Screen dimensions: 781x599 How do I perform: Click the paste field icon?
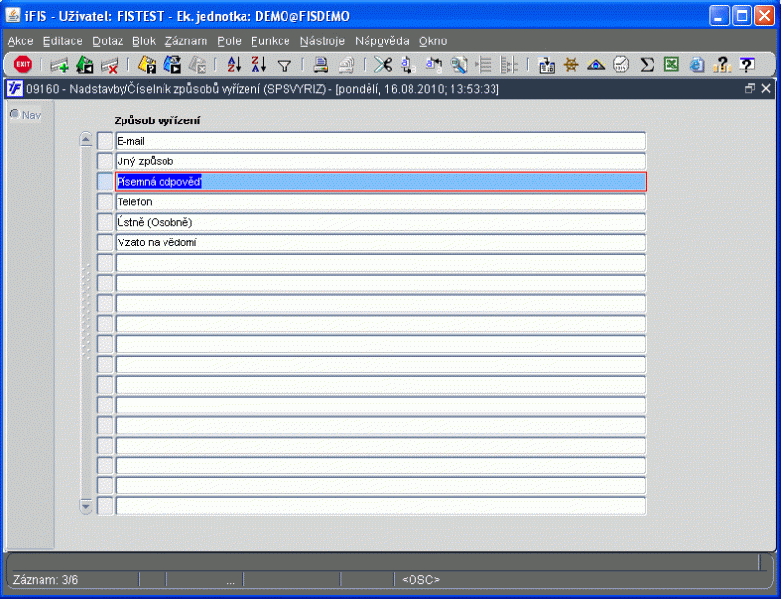(x=433, y=65)
